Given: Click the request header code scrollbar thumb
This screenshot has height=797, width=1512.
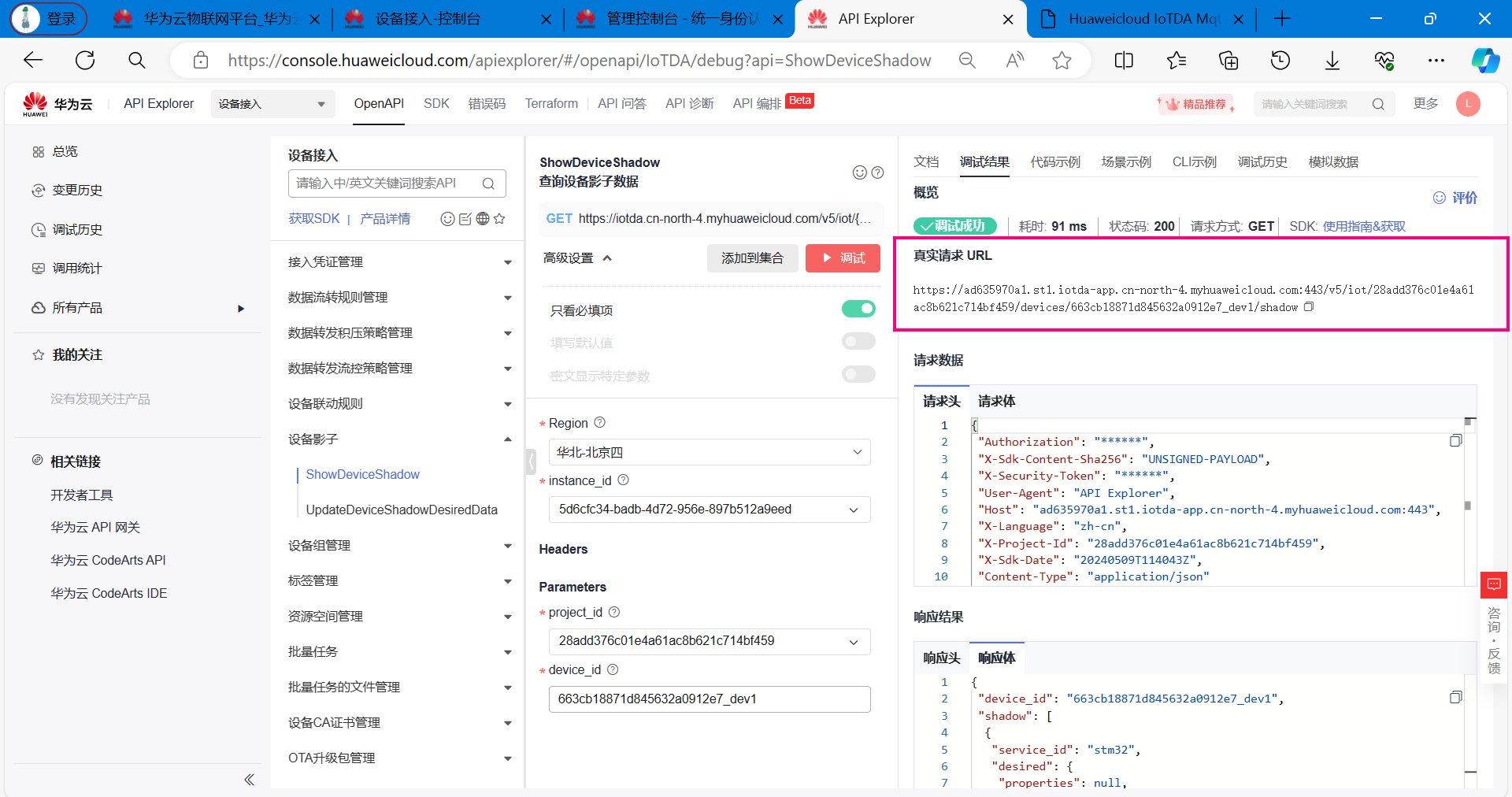Looking at the screenshot, I should click(1468, 506).
